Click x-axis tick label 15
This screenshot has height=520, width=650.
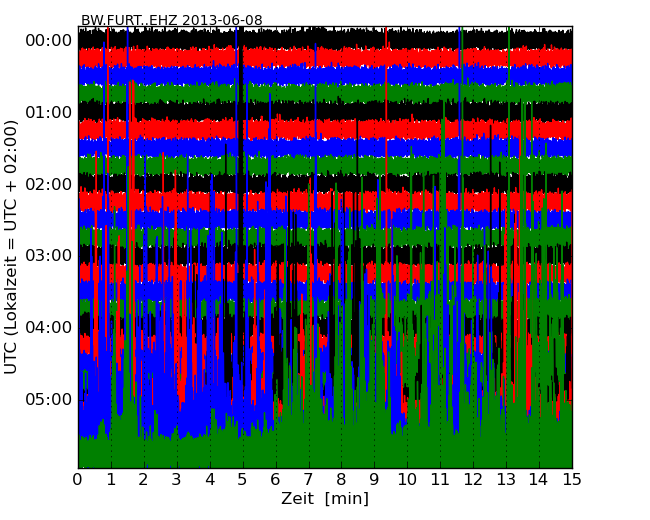coord(572,480)
